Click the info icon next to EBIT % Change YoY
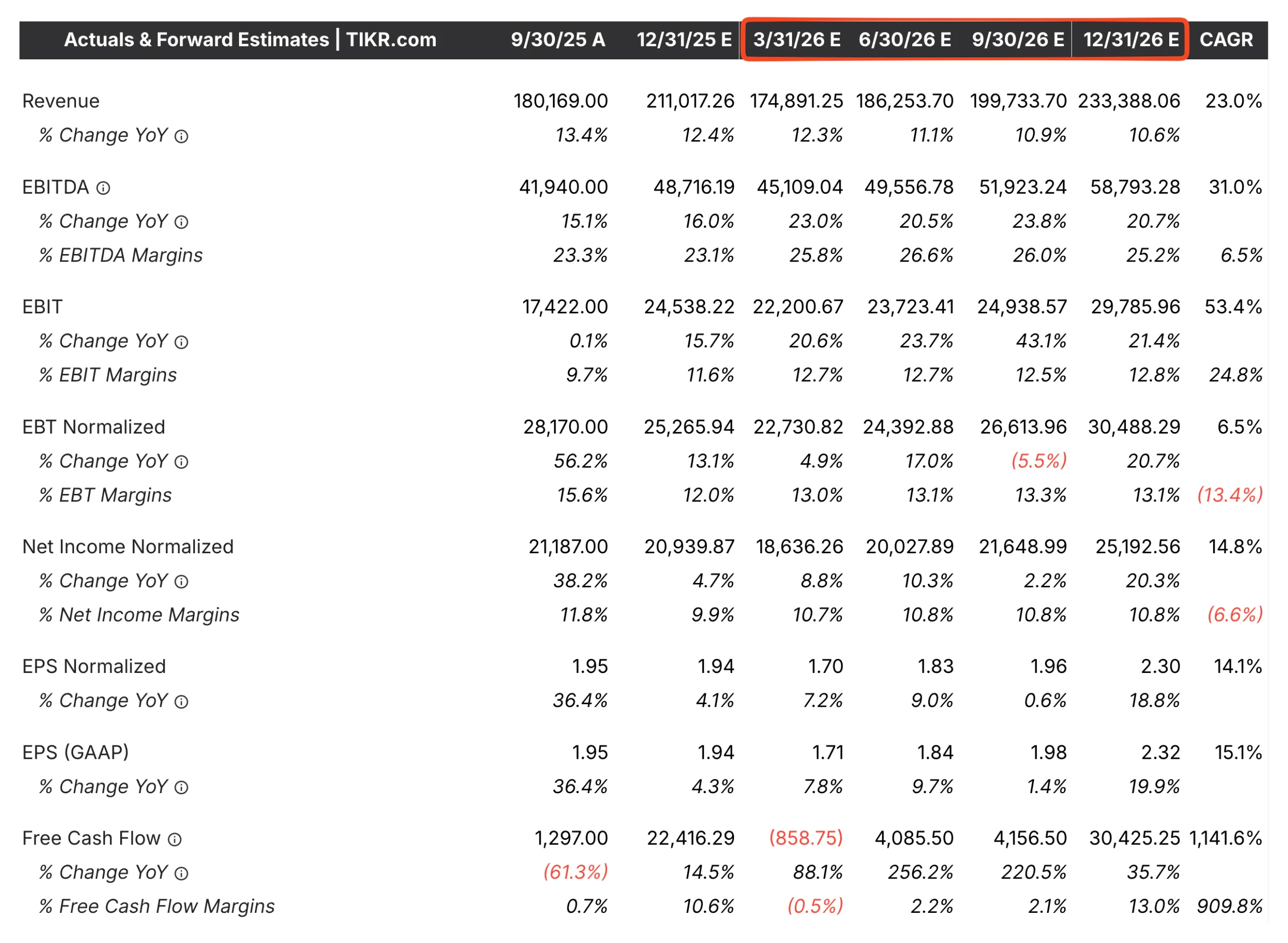 (182, 341)
